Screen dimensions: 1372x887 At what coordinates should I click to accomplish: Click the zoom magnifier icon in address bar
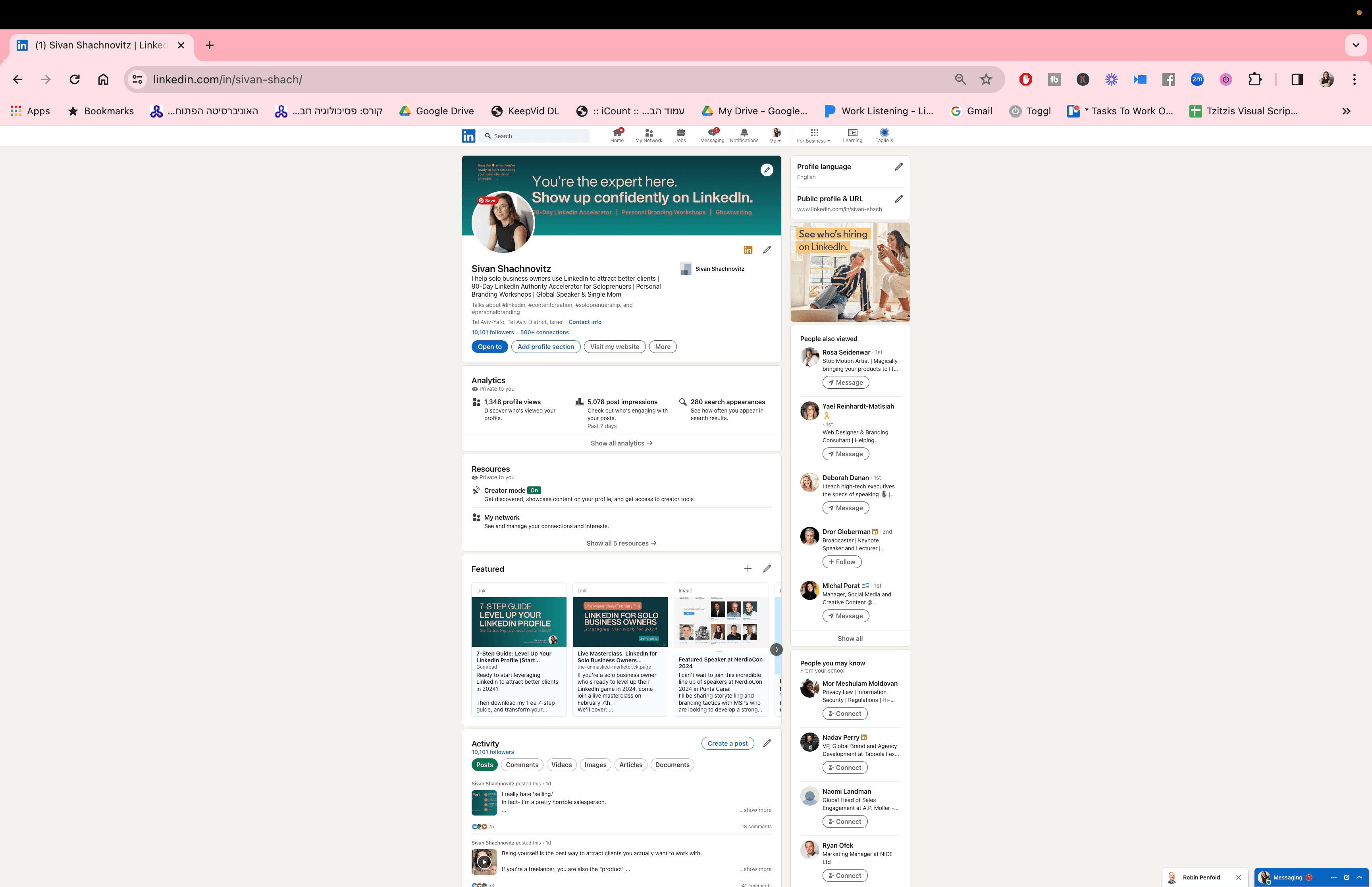[960, 79]
